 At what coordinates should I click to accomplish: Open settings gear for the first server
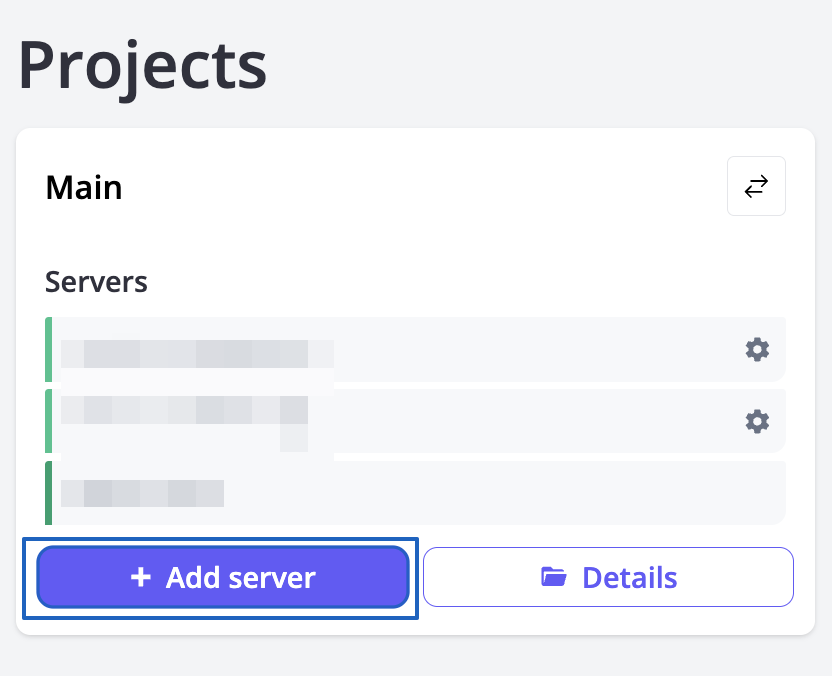click(x=757, y=349)
